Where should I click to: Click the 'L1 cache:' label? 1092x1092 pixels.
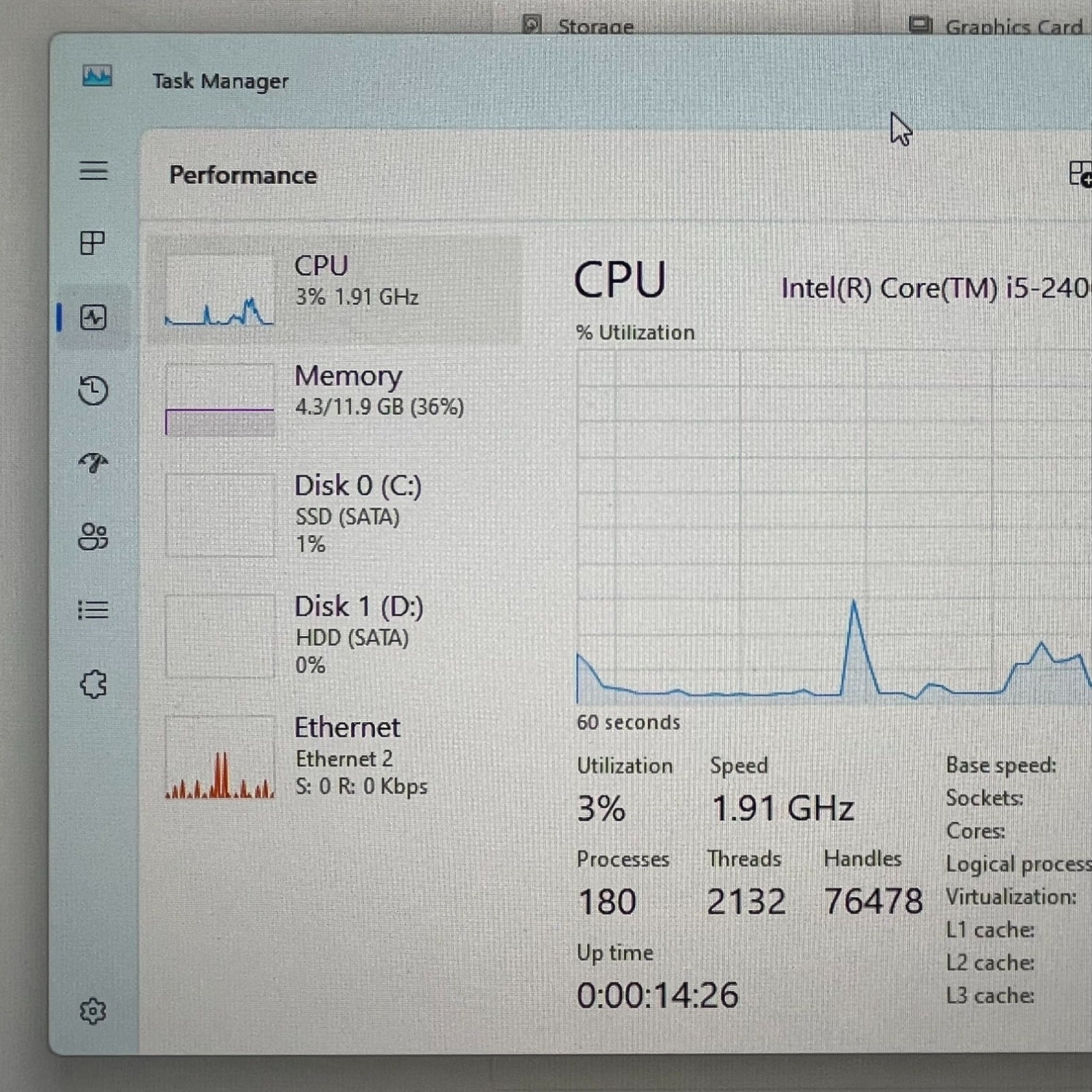(x=990, y=930)
